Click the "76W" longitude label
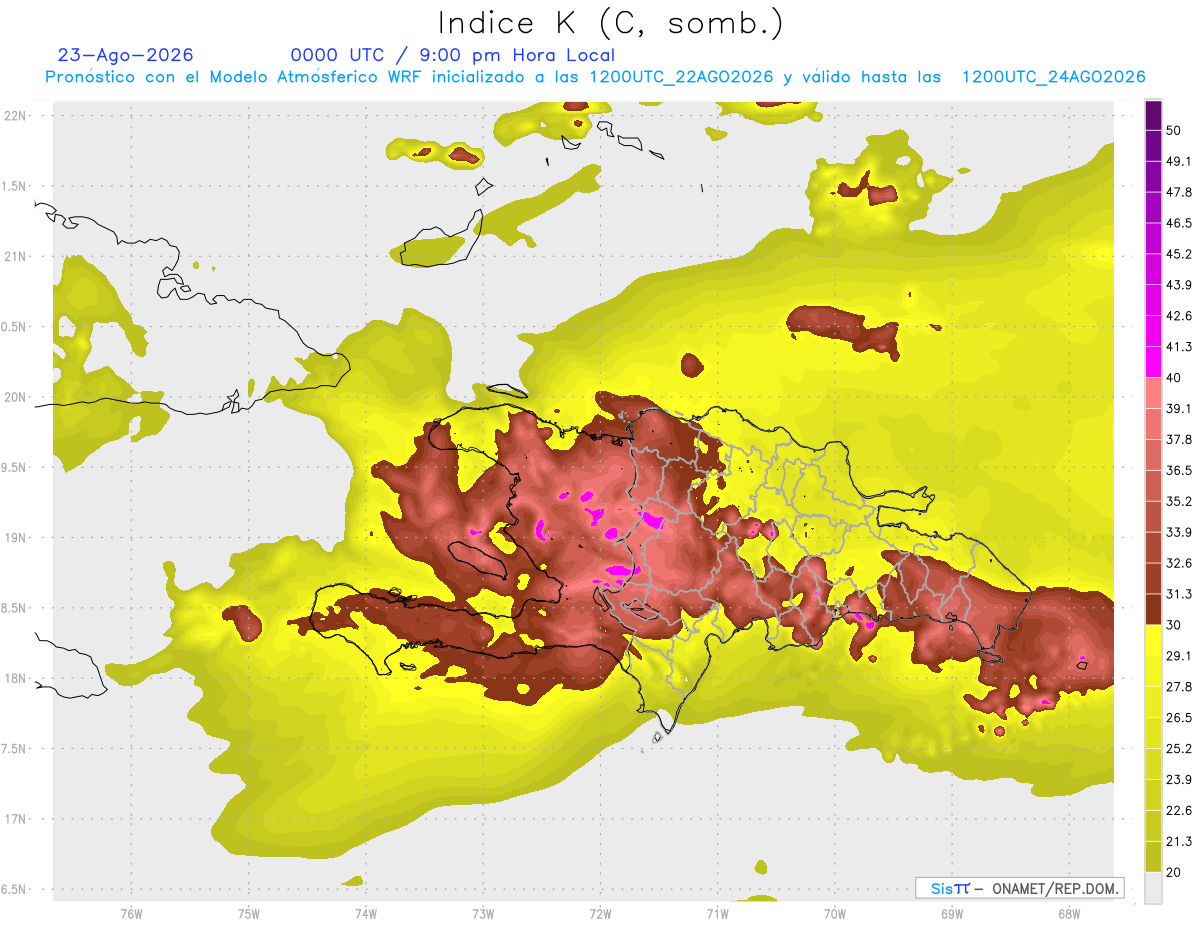This screenshot has width=1200, height=927. click(131, 913)
